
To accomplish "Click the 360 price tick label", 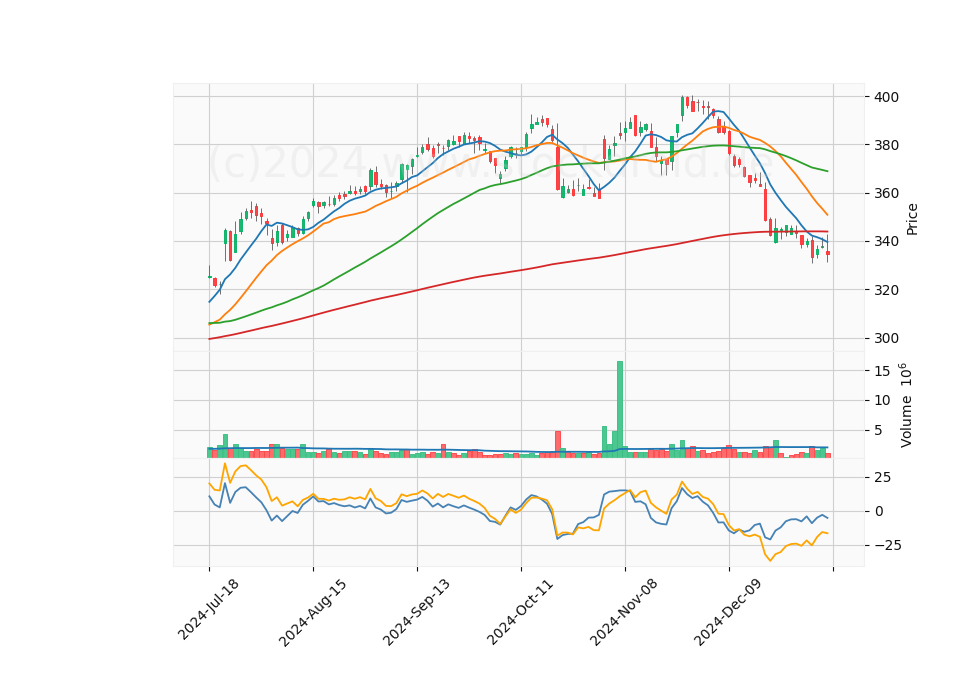I will (x=887, y=193).
